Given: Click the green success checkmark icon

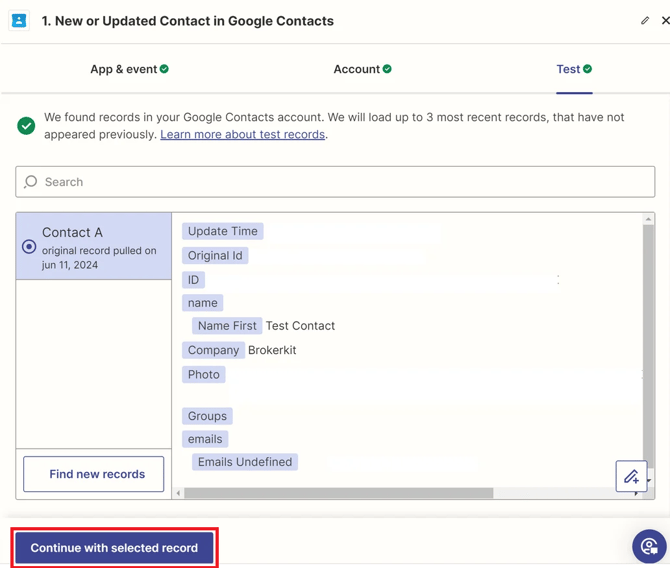Looking at the screenshot, I should coord(26,126).
